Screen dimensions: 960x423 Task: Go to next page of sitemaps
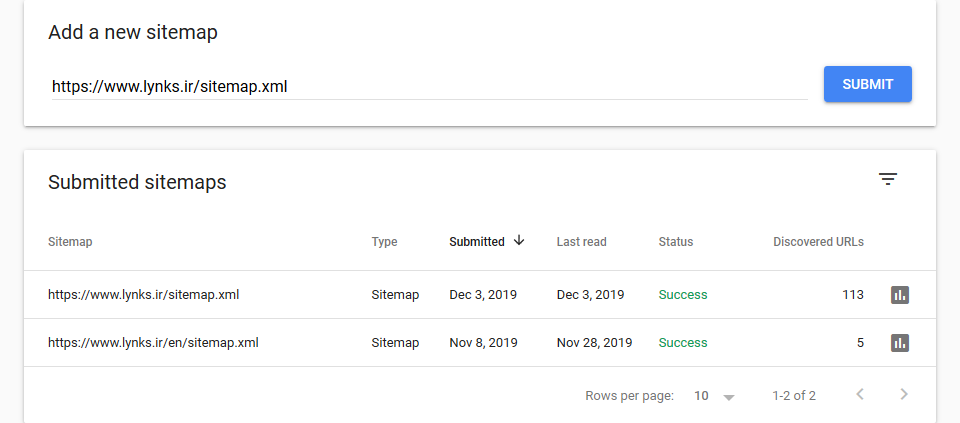904,394
